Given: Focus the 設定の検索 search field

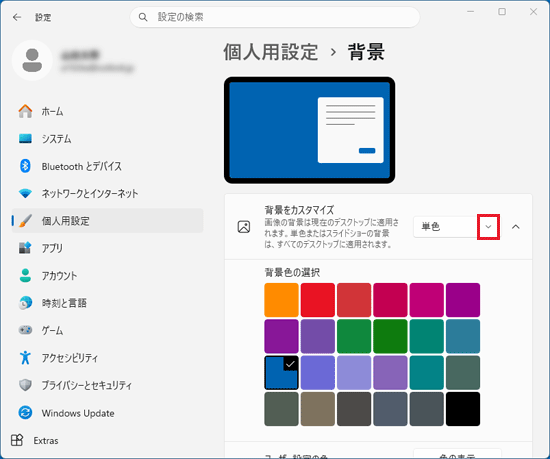Looking at the screenshot, I should click(275, 17).
